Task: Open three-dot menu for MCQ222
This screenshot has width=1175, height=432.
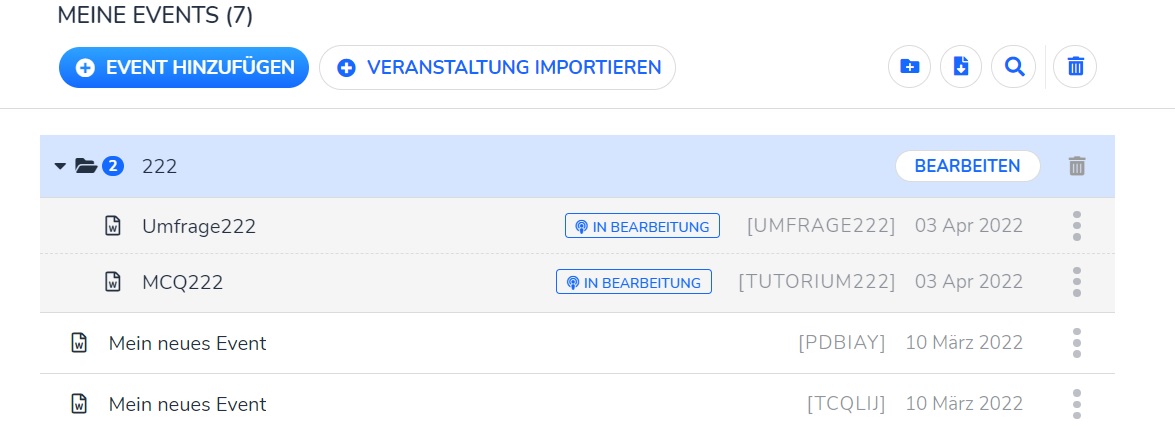Action: coord(1076,282)
